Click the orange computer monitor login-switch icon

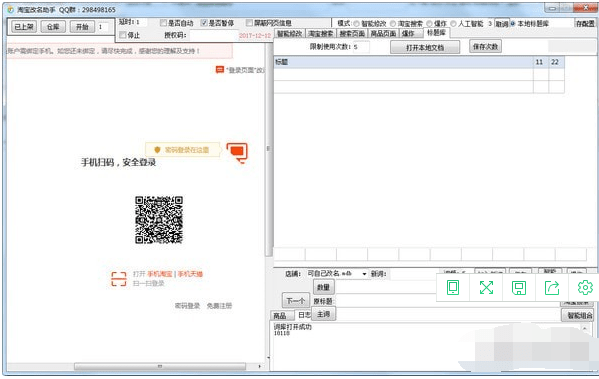[237, 152]
